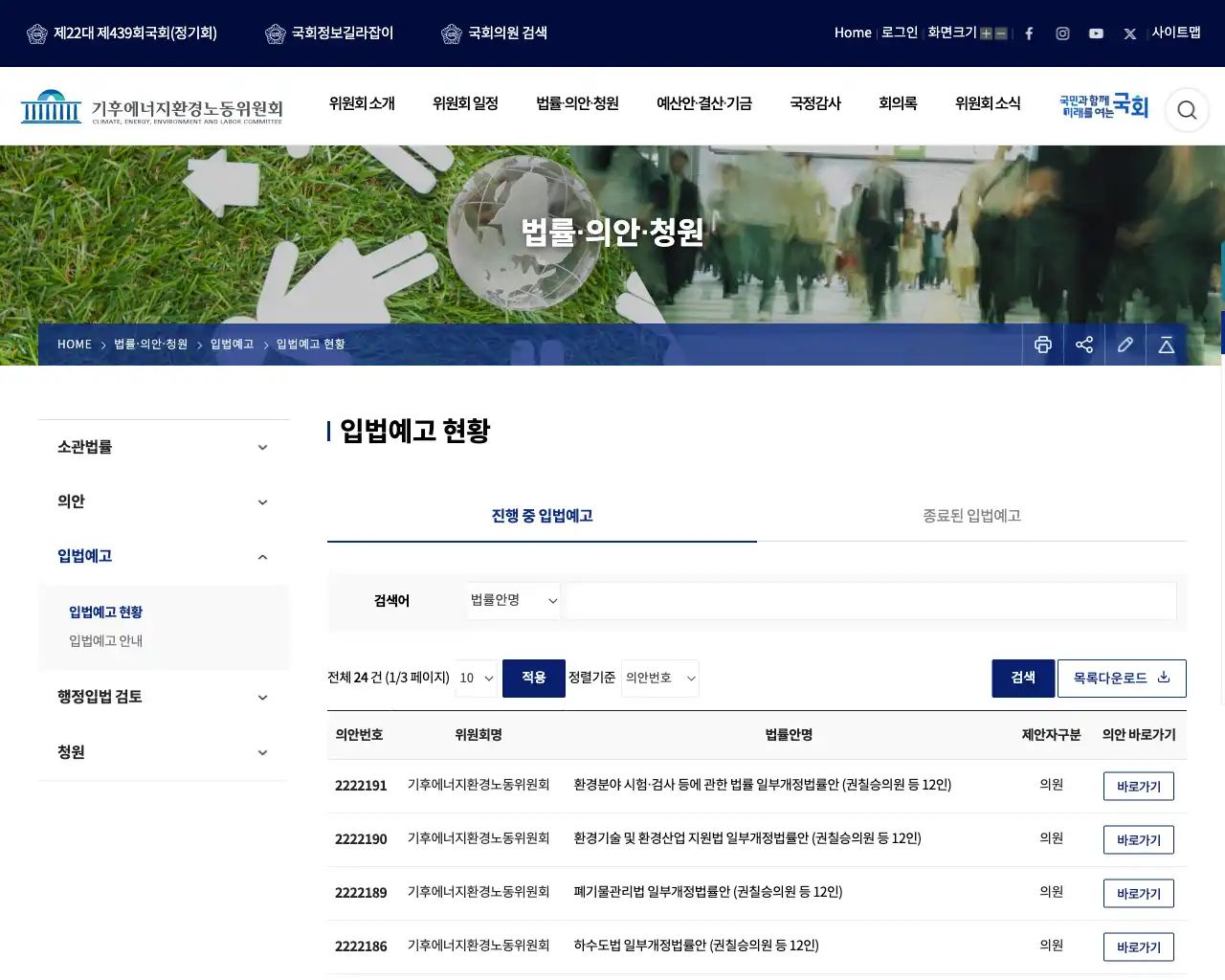The width and height of the screenshot is (1225, 980).
Task: Click HOME in the breadcrumb
Action: click(x=75, y=345)
